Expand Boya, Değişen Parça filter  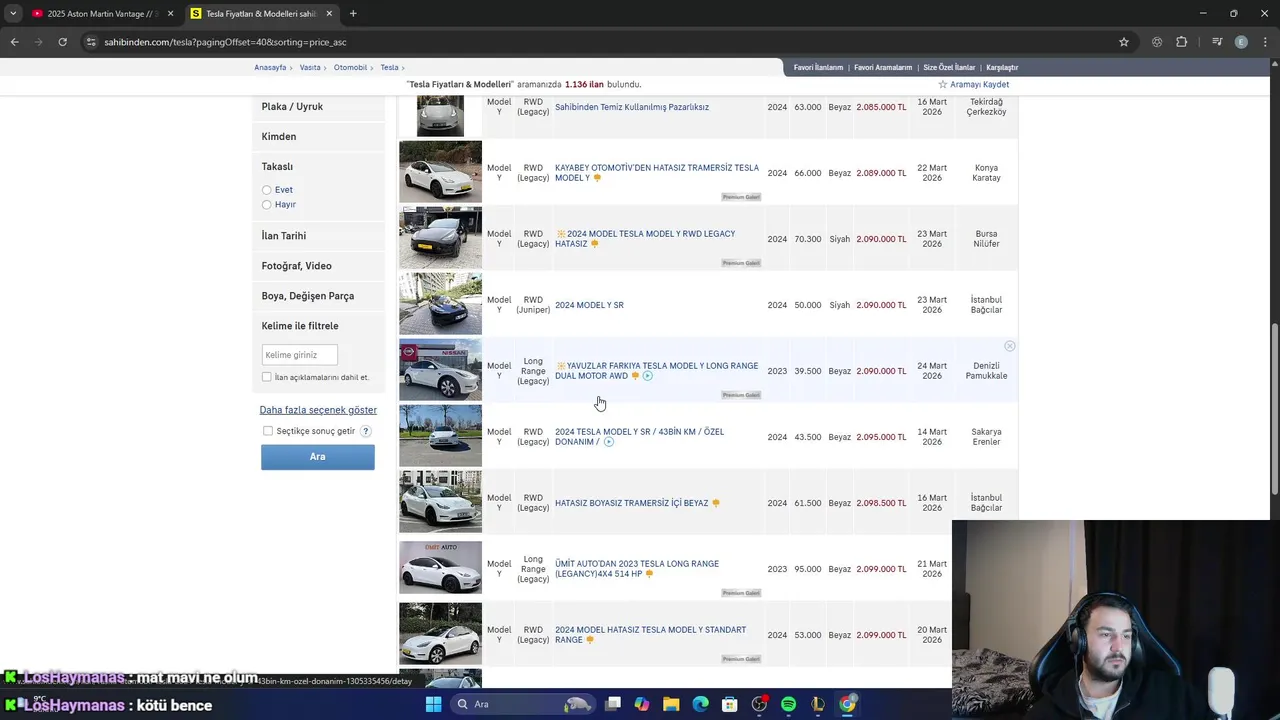point(318,296)
